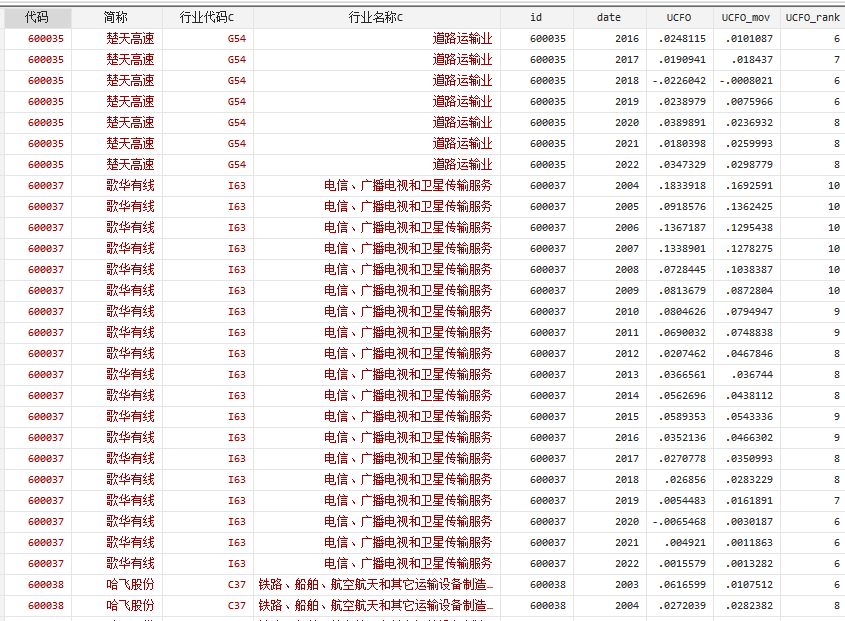The height and width of the screenshot is (621, 845).
Task: Select the UCFO_mov column header
Action: pos(746,17)
